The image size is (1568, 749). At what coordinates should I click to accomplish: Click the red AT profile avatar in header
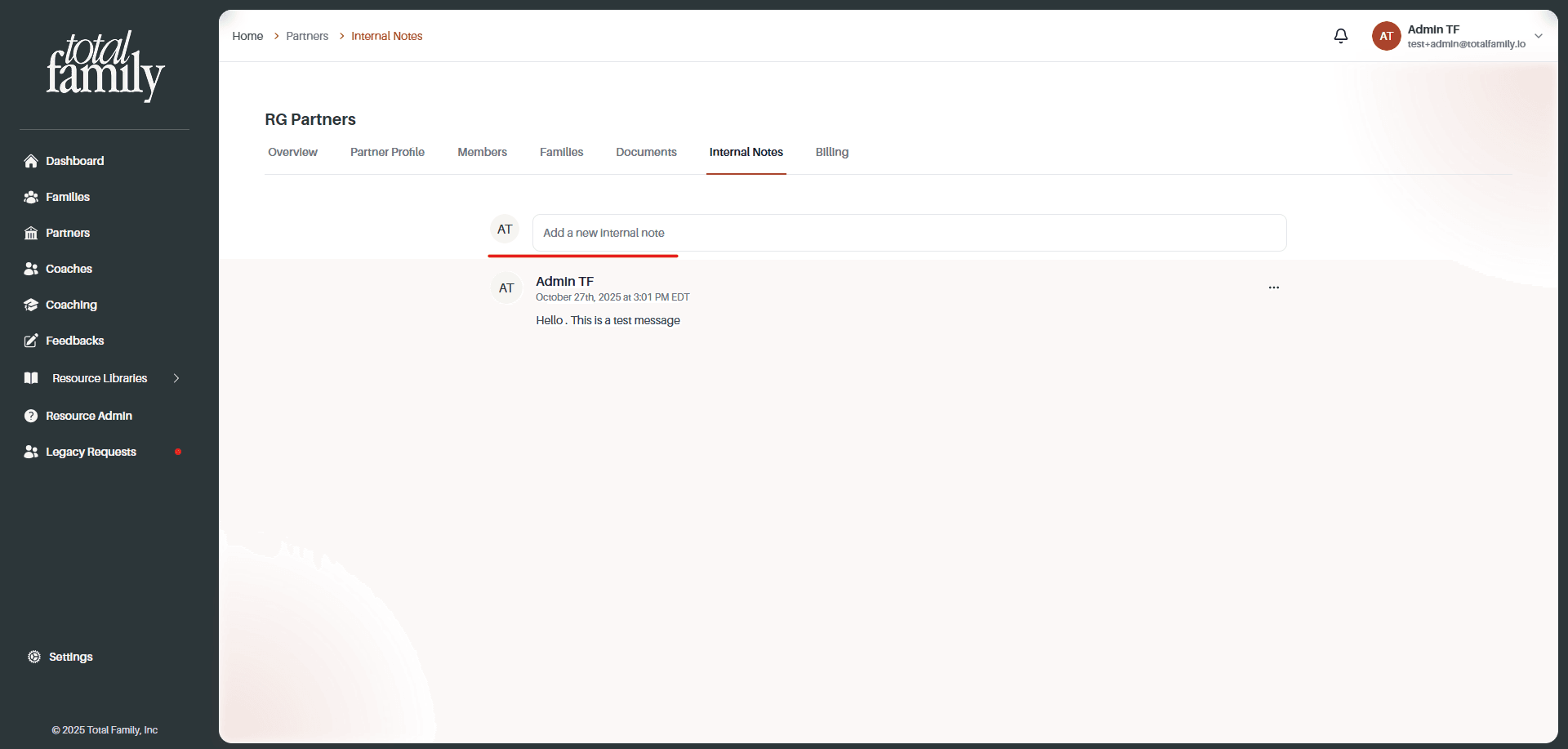pos(1387,36)
